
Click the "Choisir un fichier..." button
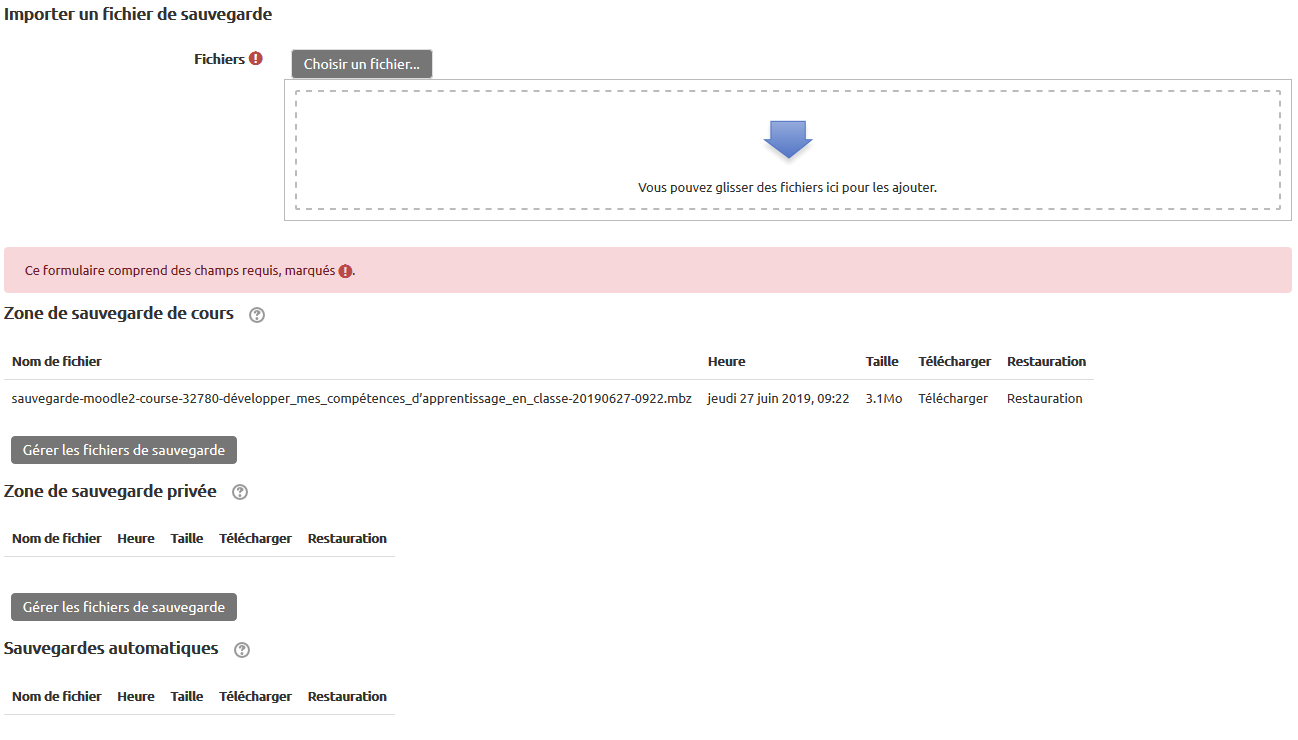(362, 64)
